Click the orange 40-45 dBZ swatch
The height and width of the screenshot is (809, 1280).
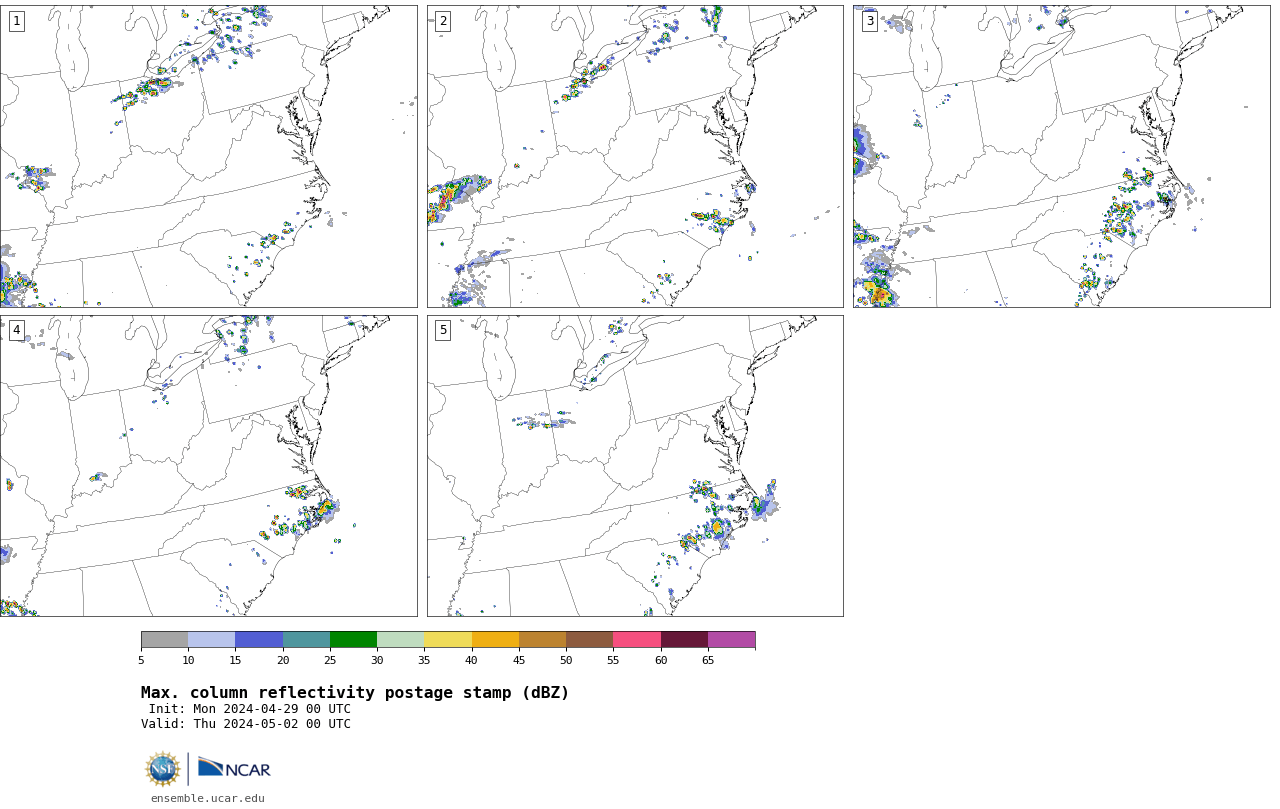pos(495,640)
